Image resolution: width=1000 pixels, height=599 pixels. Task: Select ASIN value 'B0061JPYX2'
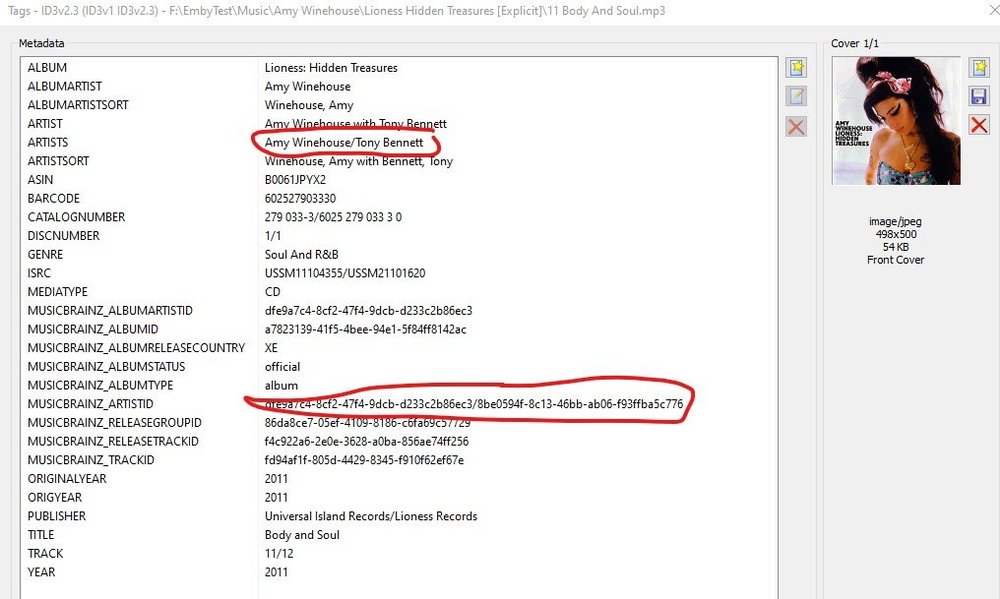click(x=295, y=180)
